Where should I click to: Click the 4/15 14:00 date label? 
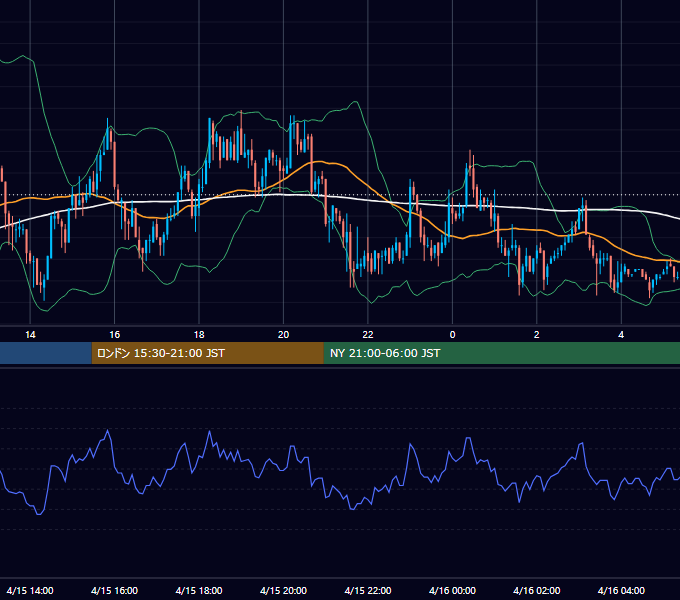tap(30, 590)
